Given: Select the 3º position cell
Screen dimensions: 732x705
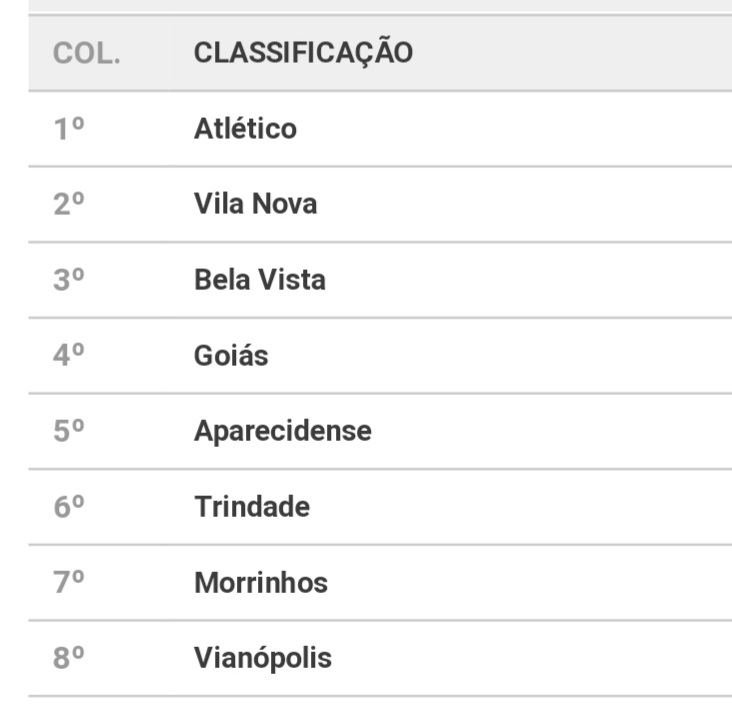Looking at the screenshot, I should click(69, 280).
